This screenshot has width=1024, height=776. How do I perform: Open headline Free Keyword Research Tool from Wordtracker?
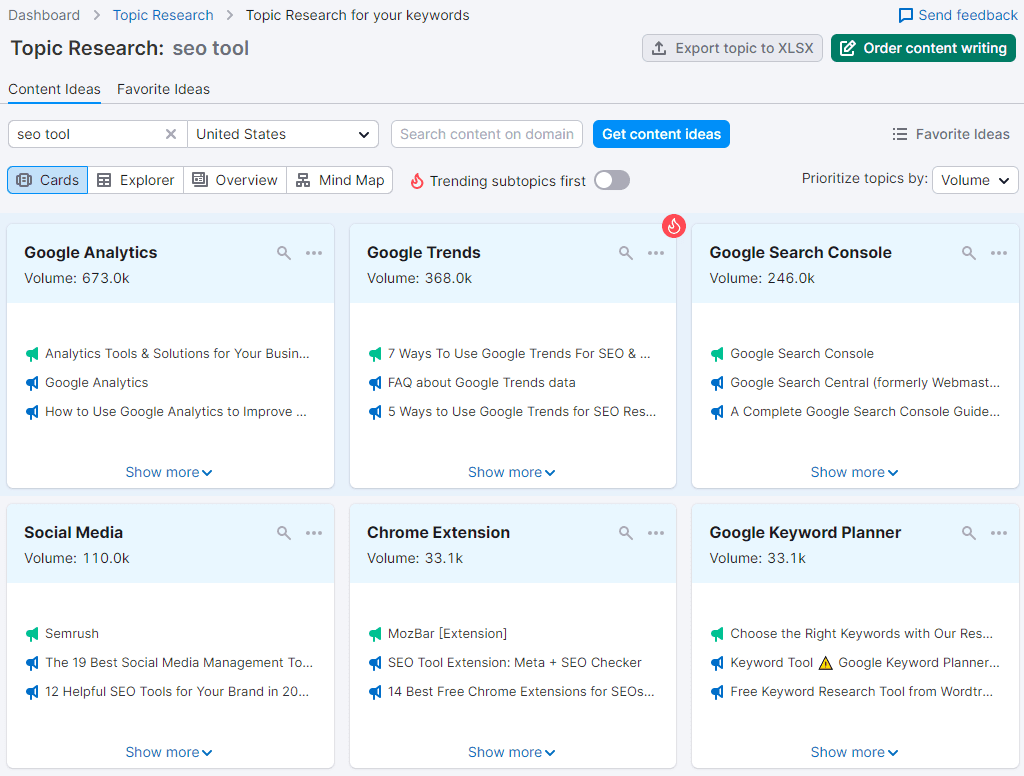click(x=861, y=692)
